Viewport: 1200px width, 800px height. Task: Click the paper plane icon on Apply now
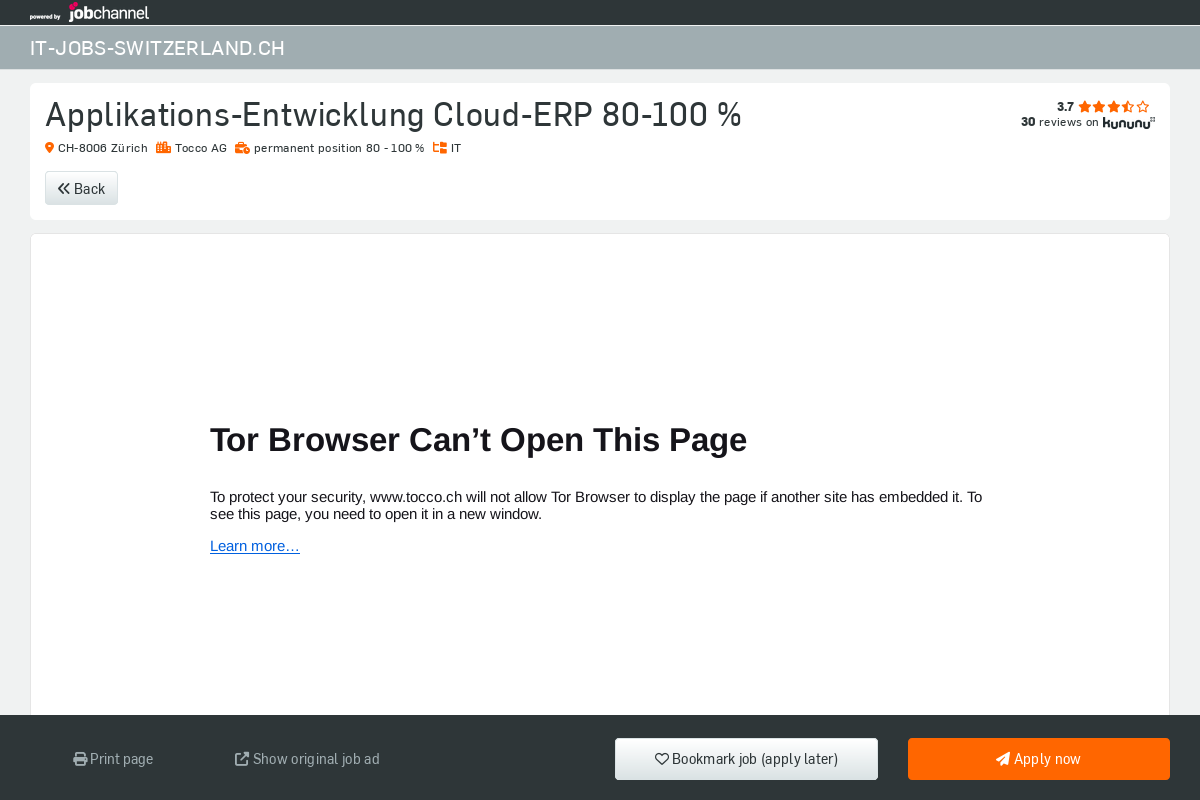[1003, 759]
